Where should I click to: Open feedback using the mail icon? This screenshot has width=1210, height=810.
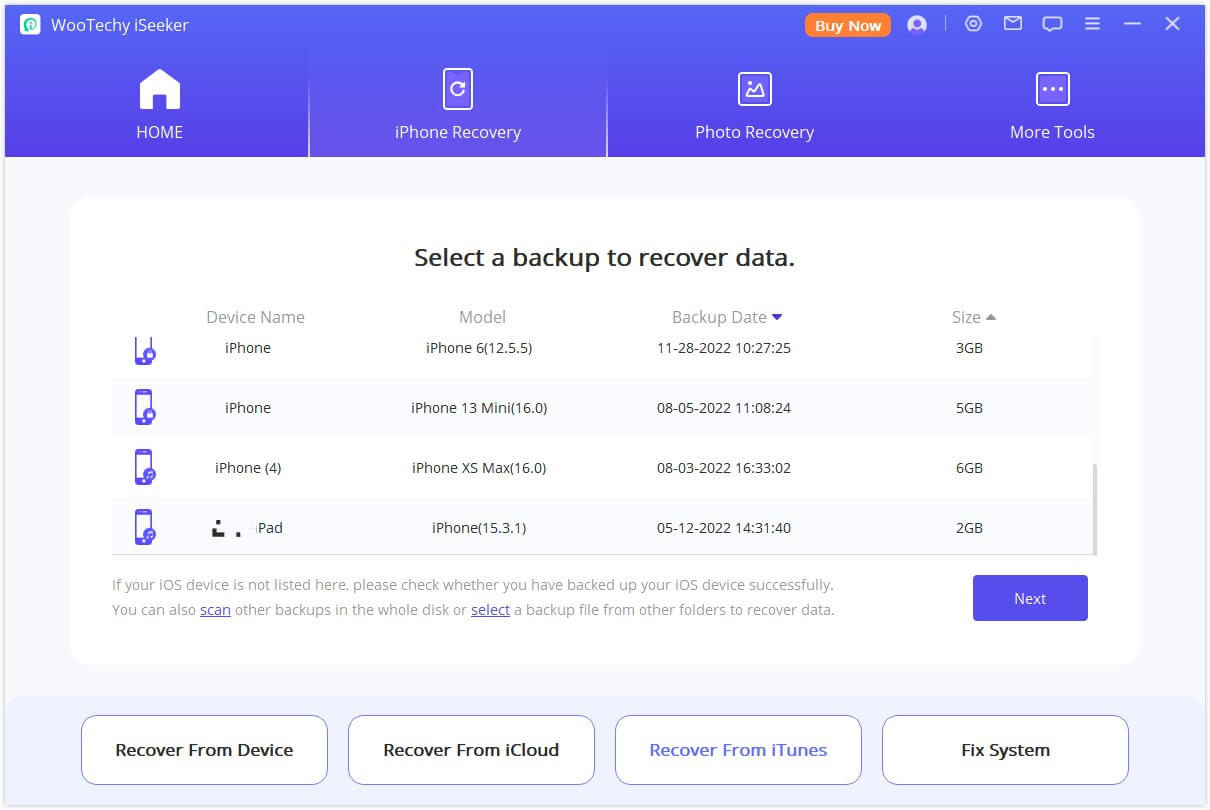click(x=1012, y=23)
